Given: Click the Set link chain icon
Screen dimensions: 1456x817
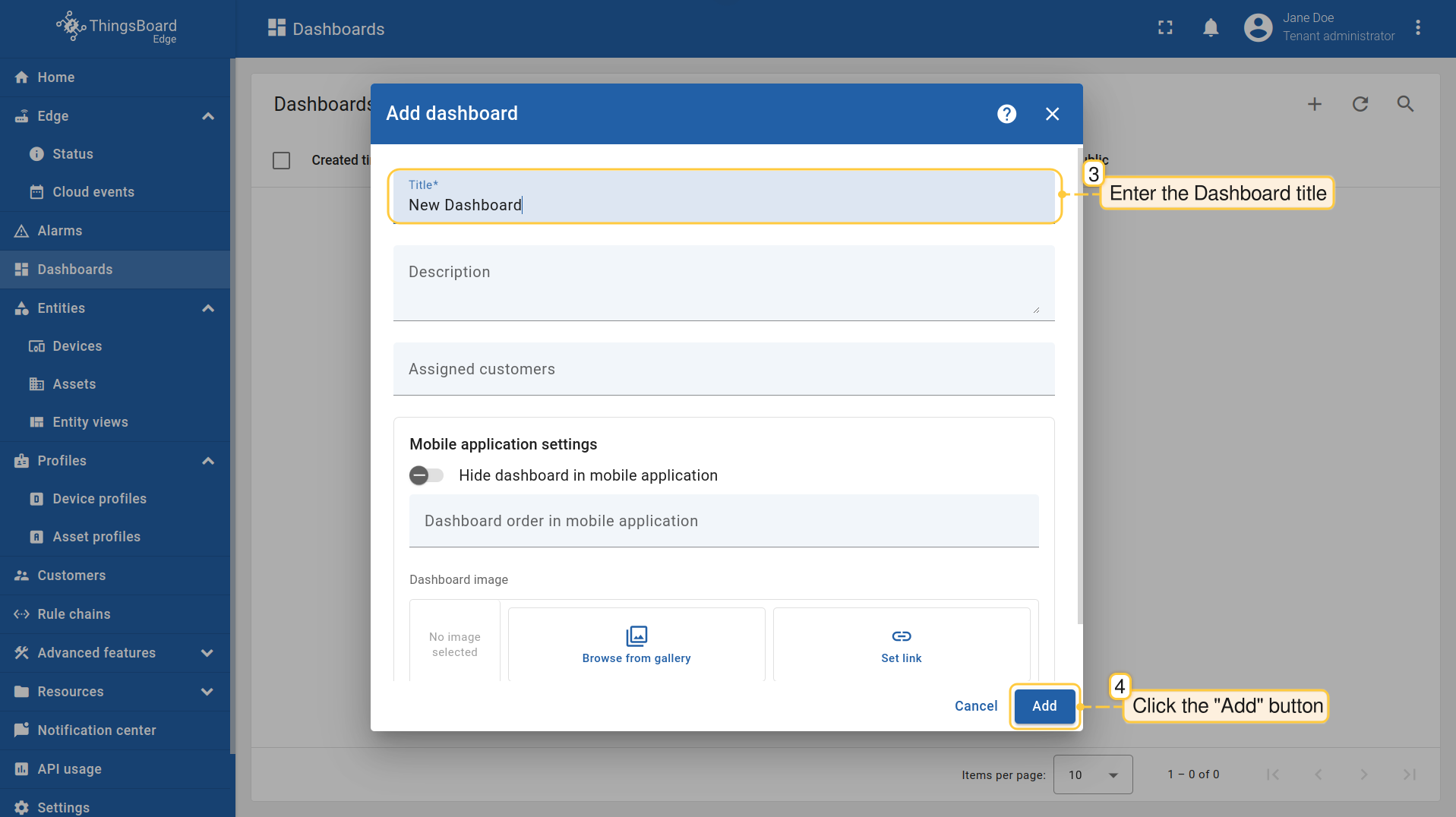Looking at the screenshot, I should pyautogui.click(x=901, y=636).
